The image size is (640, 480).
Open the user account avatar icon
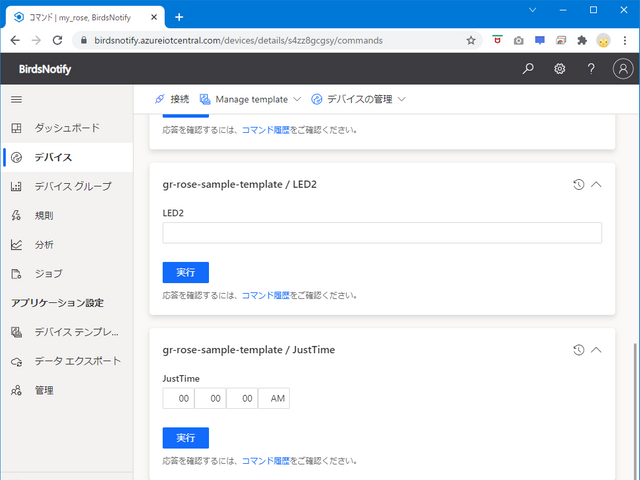623,69
